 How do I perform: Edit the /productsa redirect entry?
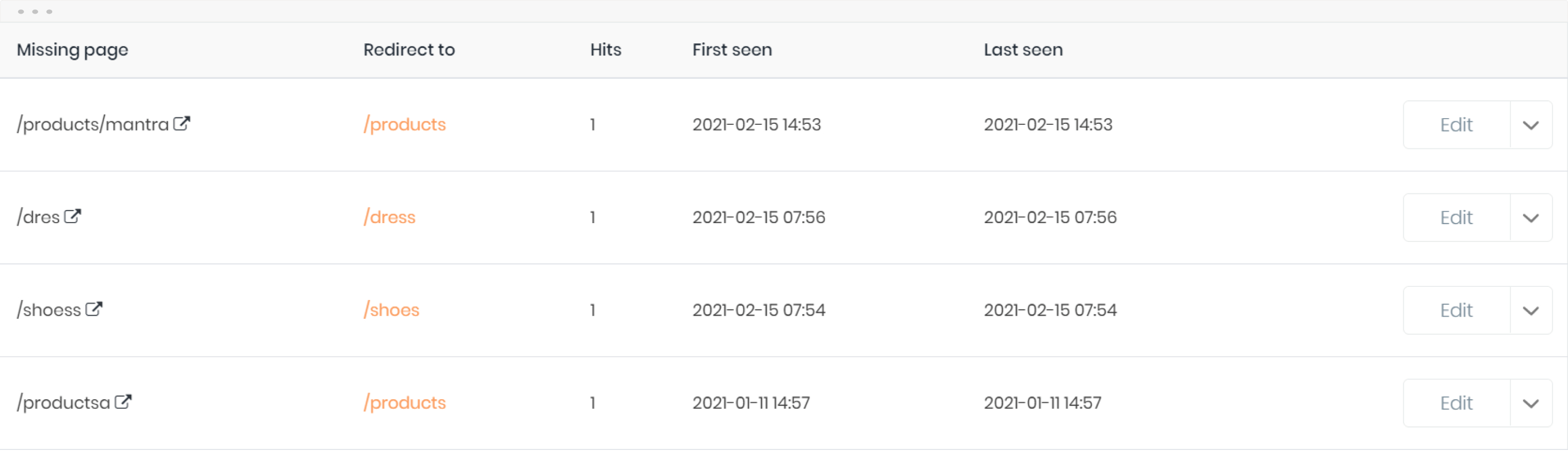click(1456, 403)
